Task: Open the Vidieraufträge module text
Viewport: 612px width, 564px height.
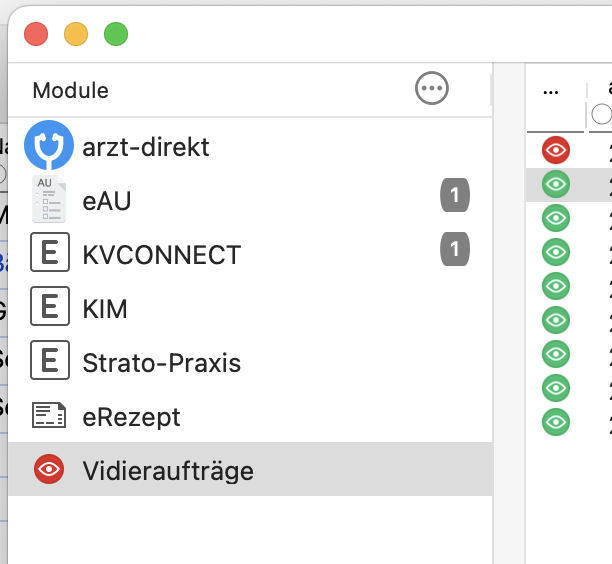Action: coord(168,471)
